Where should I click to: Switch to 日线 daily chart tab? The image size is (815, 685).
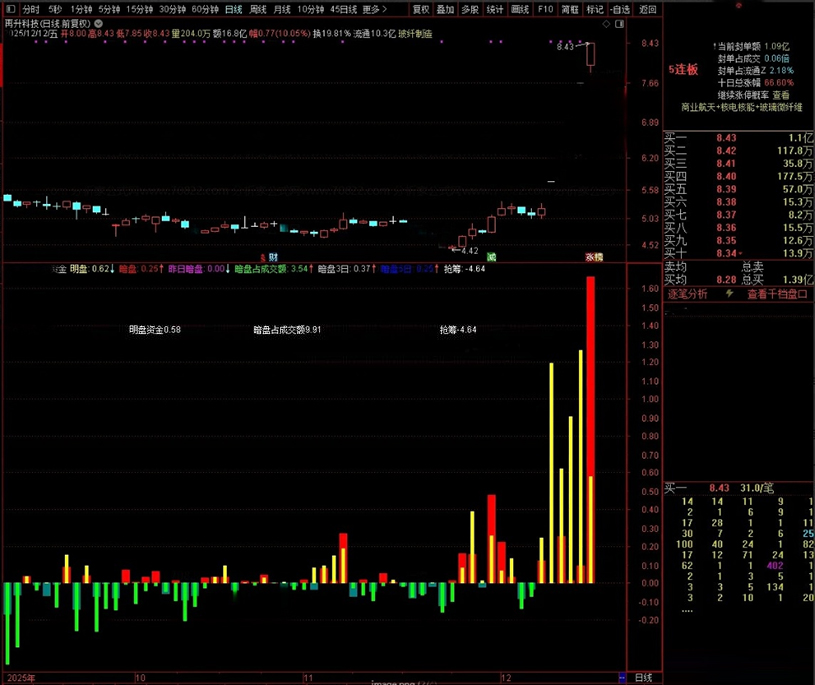pyautogui.click(x=233, y=9)
